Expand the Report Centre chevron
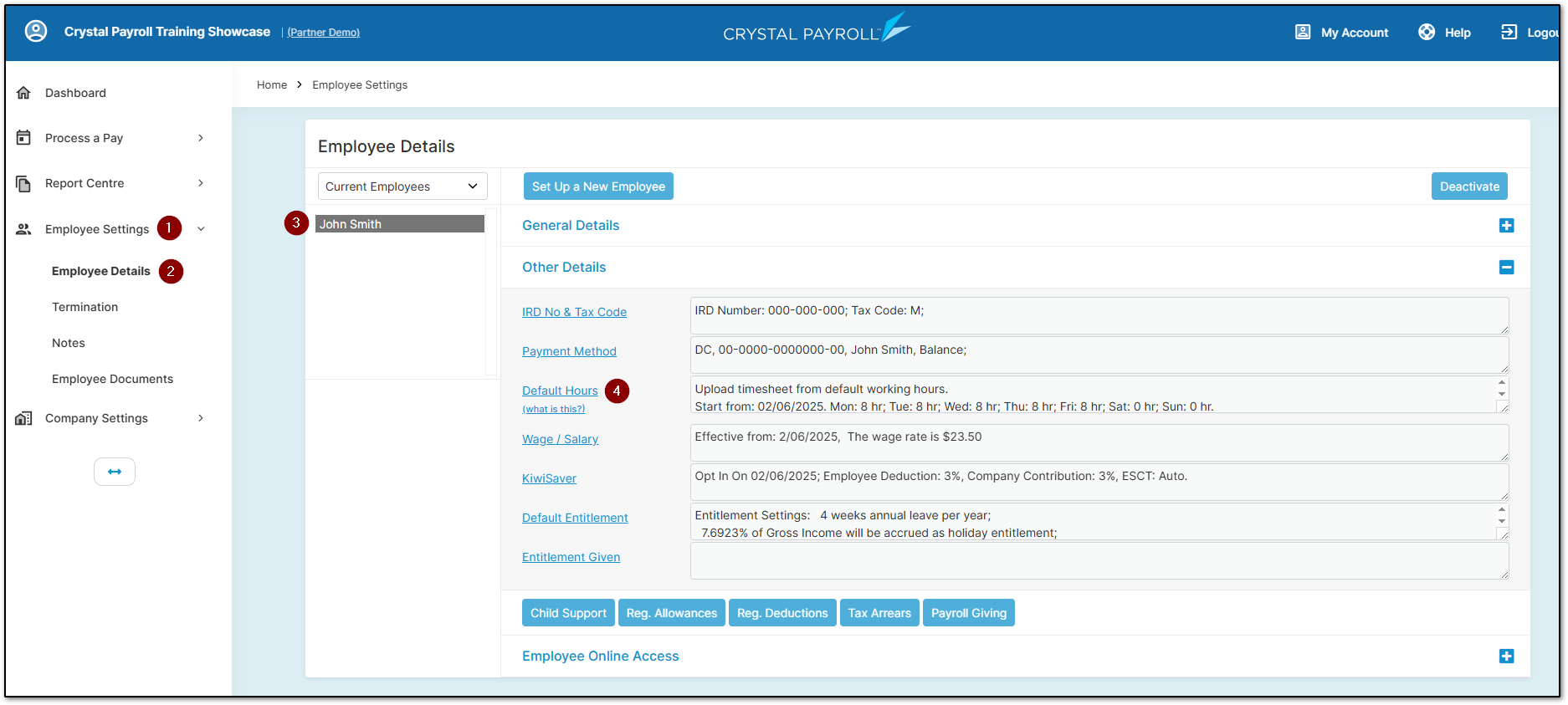Screen dimensions: 1568x705 coord(201,183)
